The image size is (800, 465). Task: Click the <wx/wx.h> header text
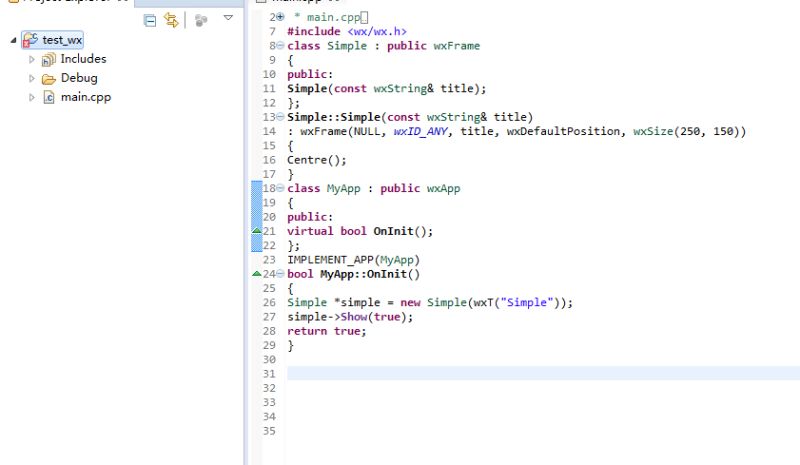[377, 31]
